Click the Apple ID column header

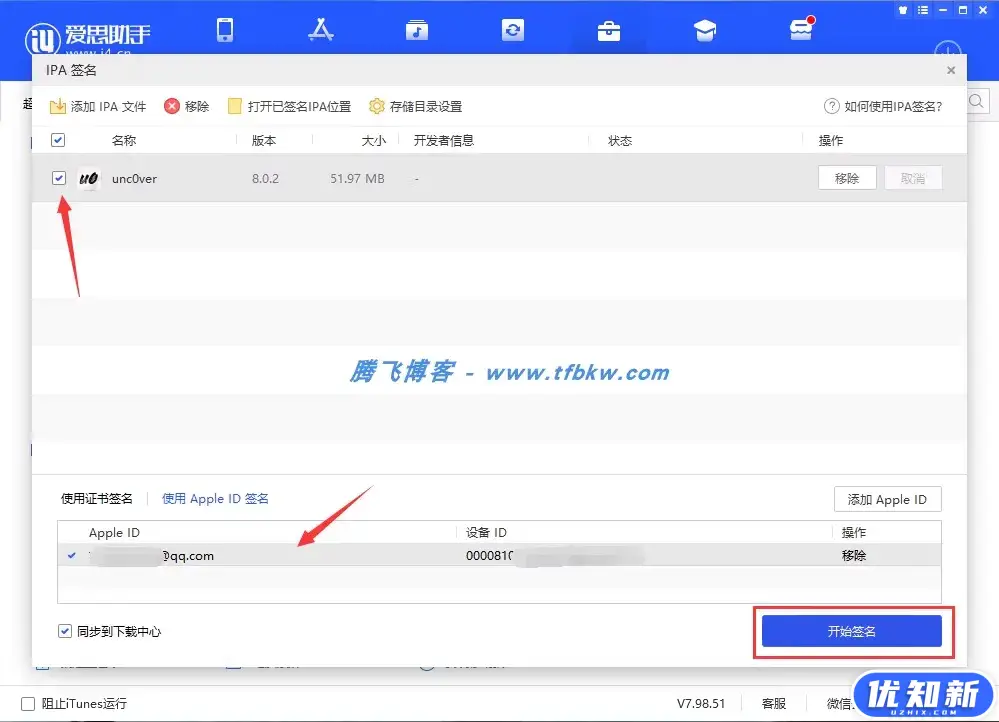(x=114, y=532)
